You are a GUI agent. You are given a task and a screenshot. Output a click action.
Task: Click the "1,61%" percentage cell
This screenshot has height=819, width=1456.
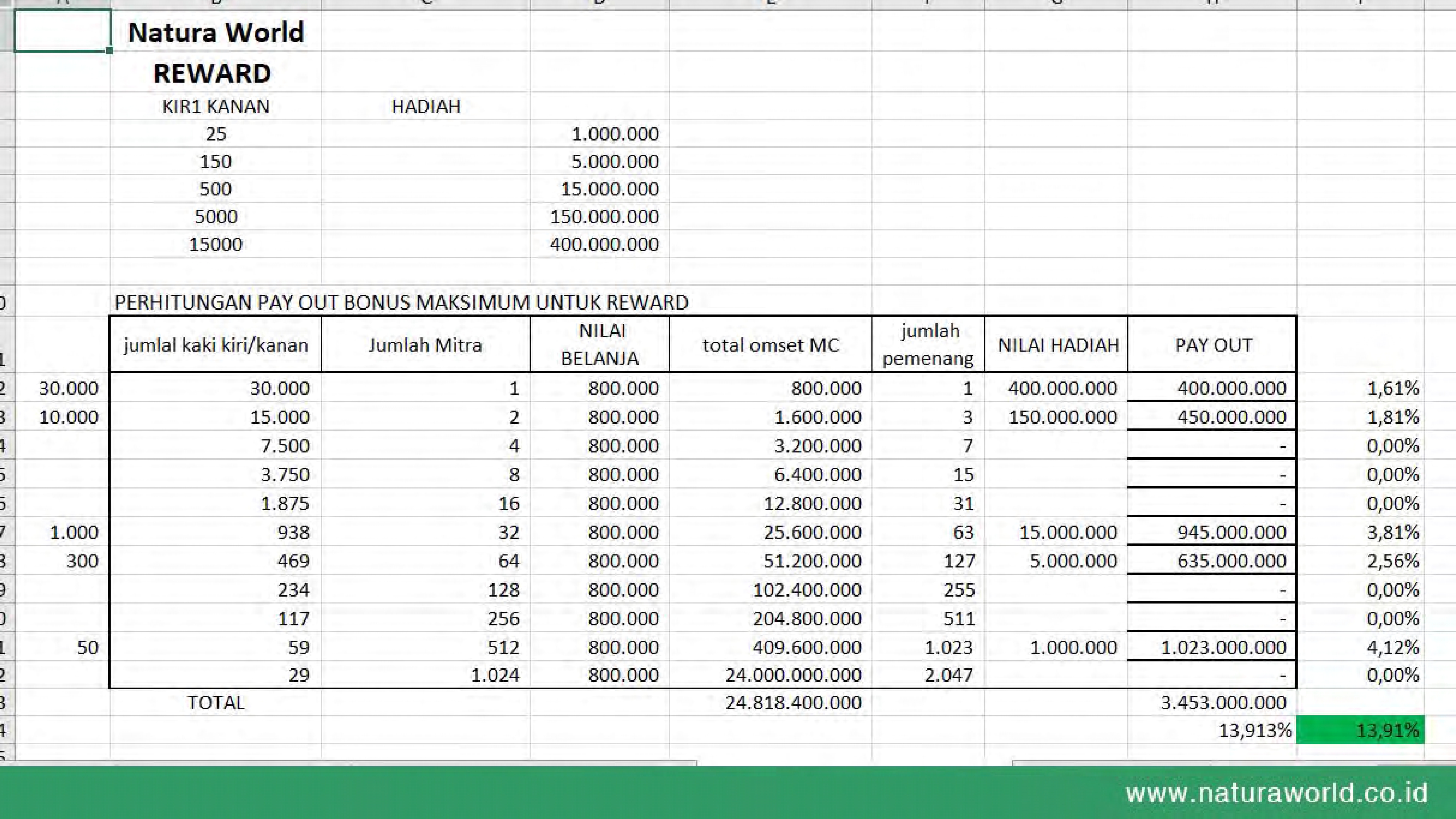point(1360,388)
